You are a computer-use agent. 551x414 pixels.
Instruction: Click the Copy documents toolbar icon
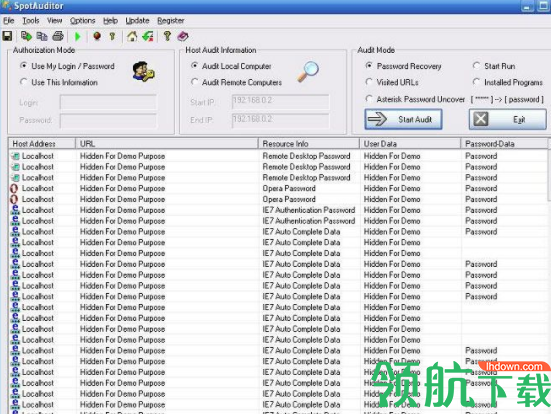[42, 36]
